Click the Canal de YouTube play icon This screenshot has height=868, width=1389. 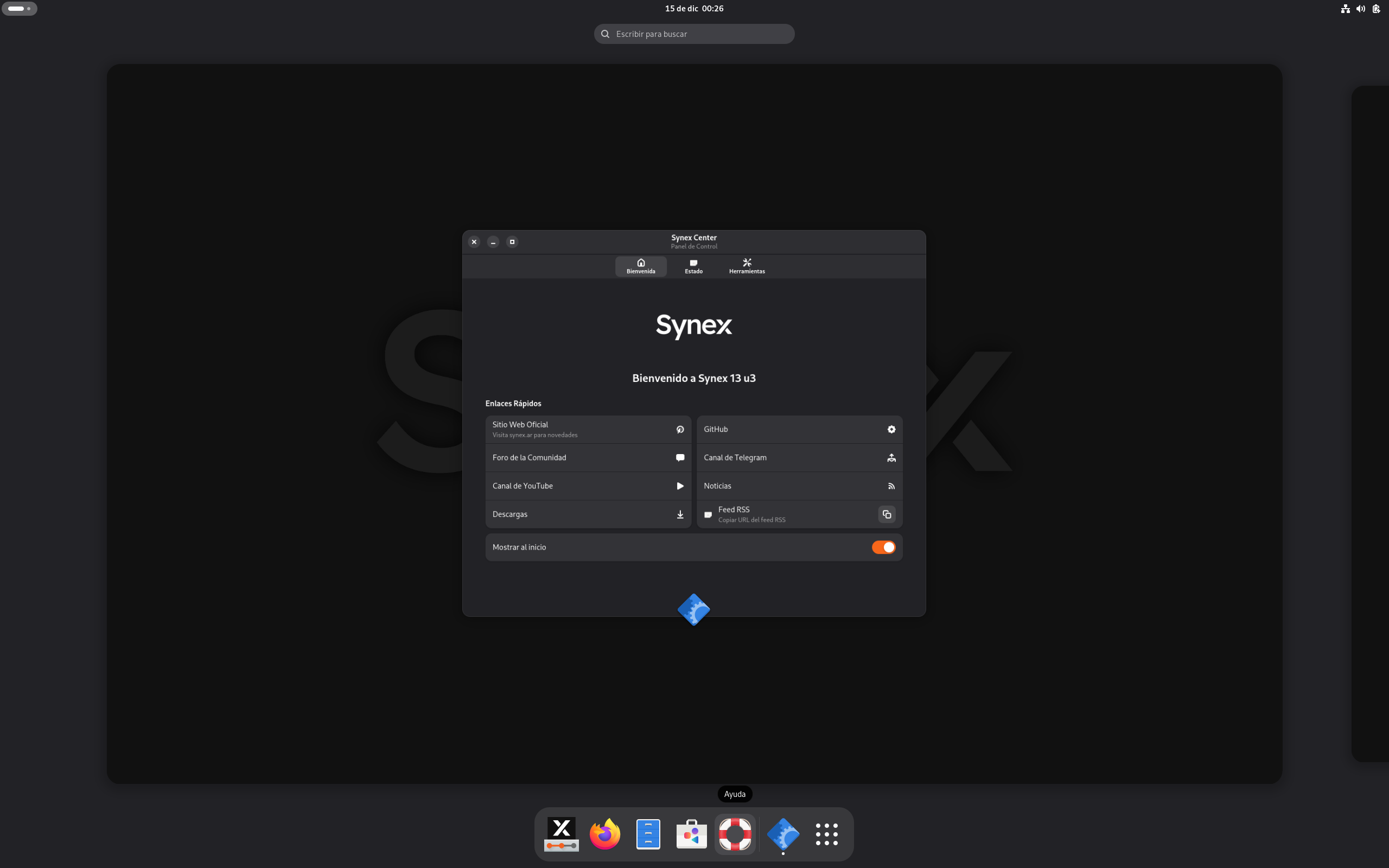680,486
